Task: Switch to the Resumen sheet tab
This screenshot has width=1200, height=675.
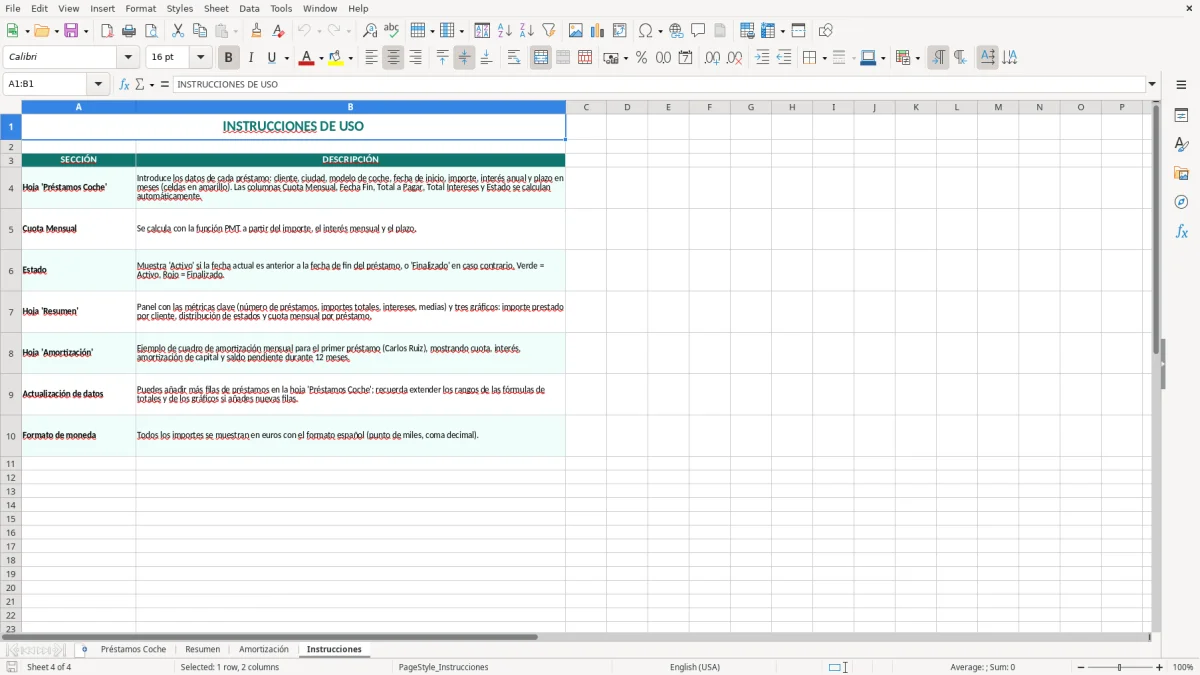Action: point(203,650)
